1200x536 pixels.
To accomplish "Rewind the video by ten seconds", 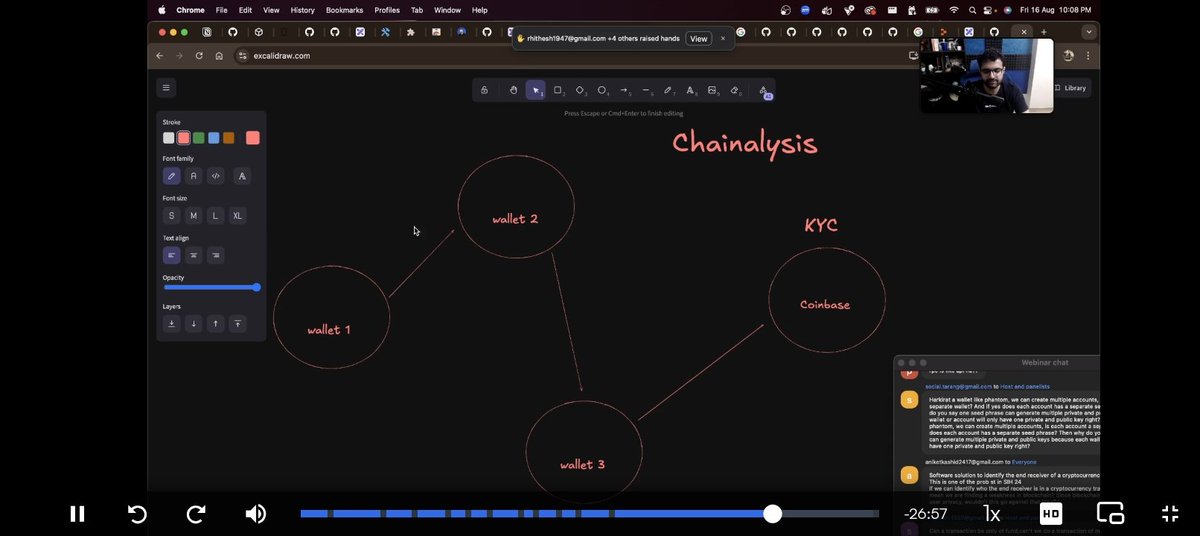I will [x=138, y=514].
